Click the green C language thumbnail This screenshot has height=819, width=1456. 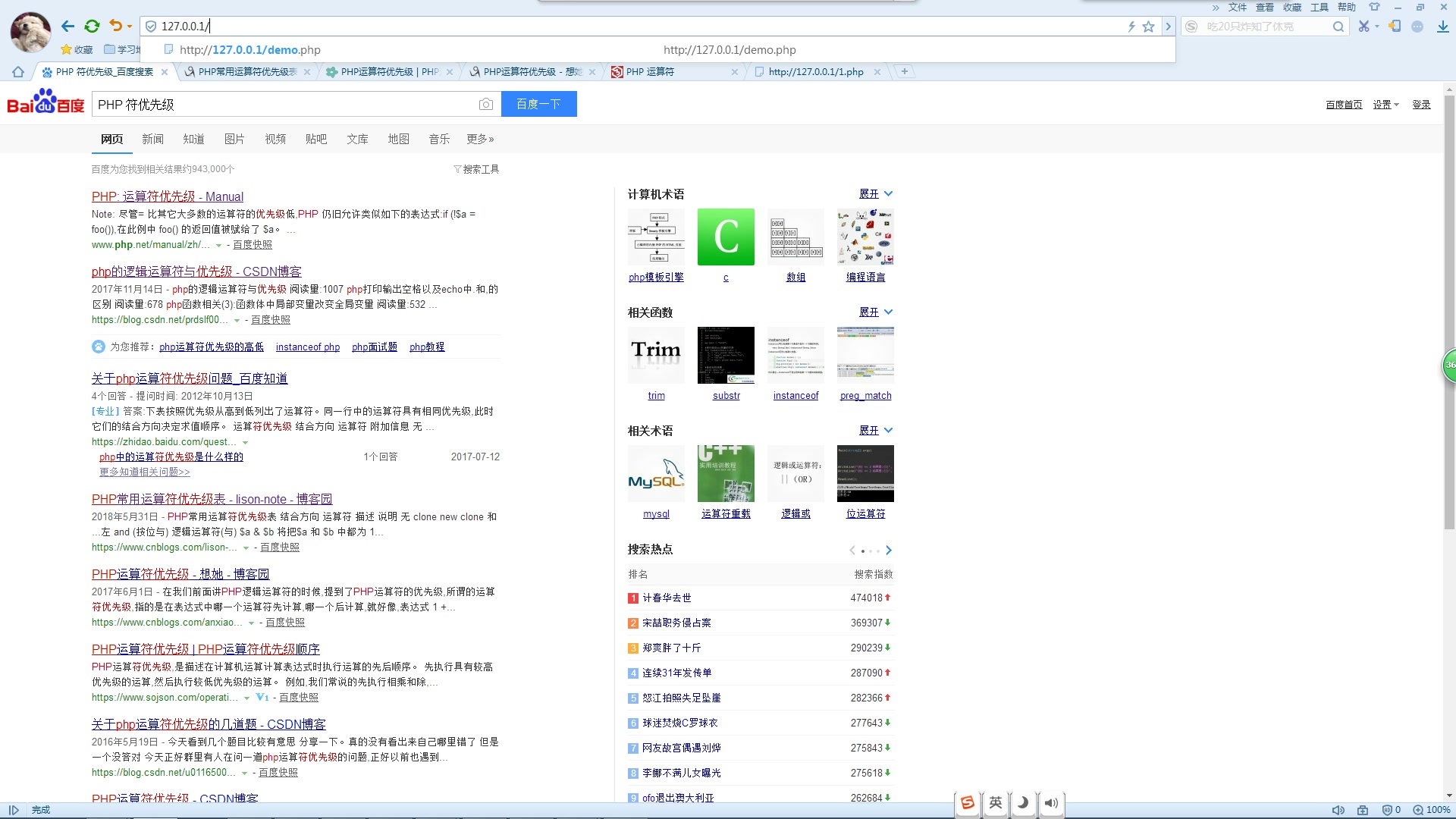(726, 237)
